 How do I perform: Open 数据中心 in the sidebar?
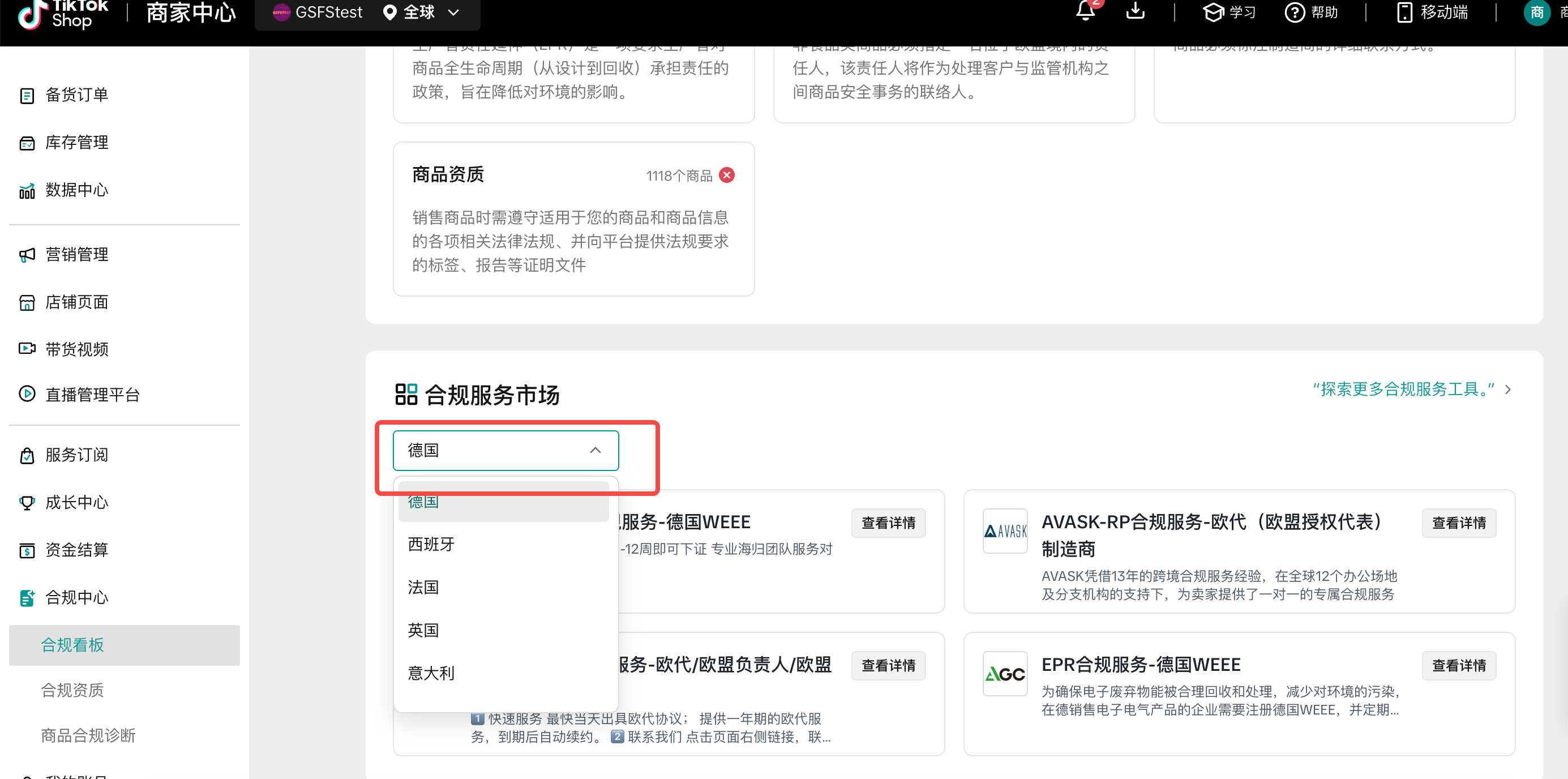click(x=76, y=190)
